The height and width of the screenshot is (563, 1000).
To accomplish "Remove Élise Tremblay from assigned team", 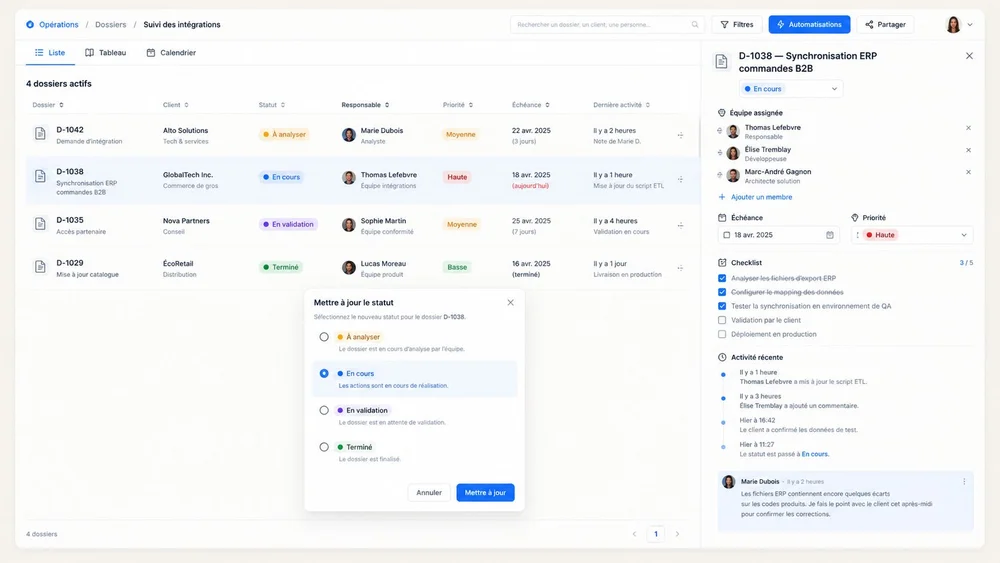I will 968,150.
